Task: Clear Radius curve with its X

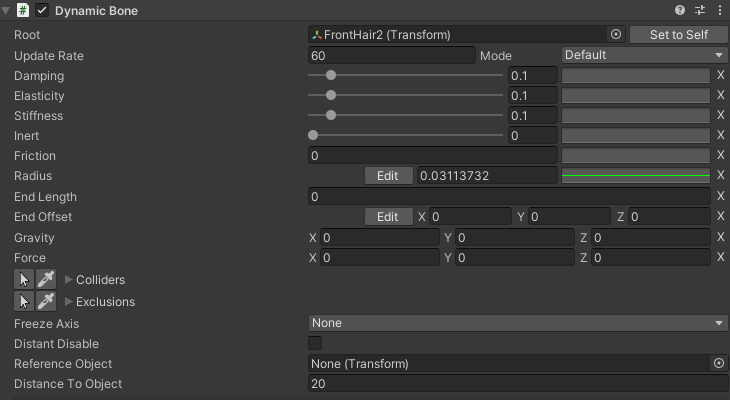Action: click(x=721, y=175)
